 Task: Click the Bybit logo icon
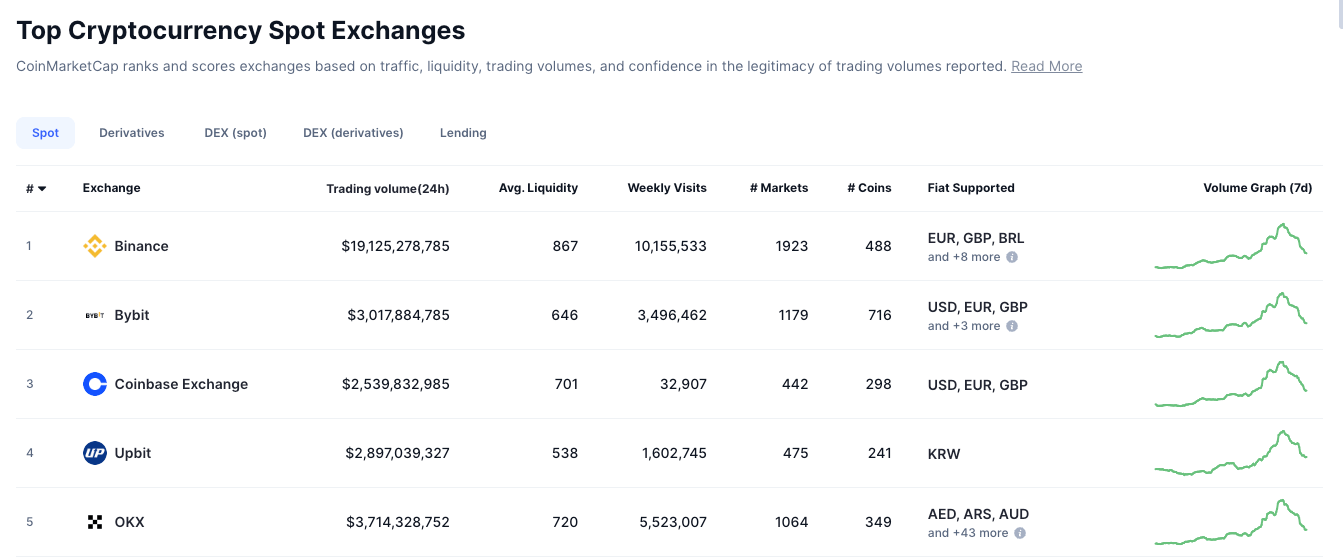pyautogui.click(x=95, y=315)
